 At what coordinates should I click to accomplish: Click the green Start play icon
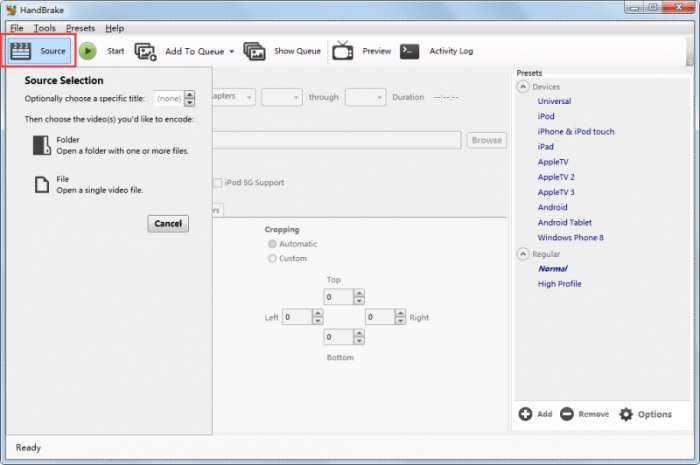pyautogui.click(x=88, y=51)
